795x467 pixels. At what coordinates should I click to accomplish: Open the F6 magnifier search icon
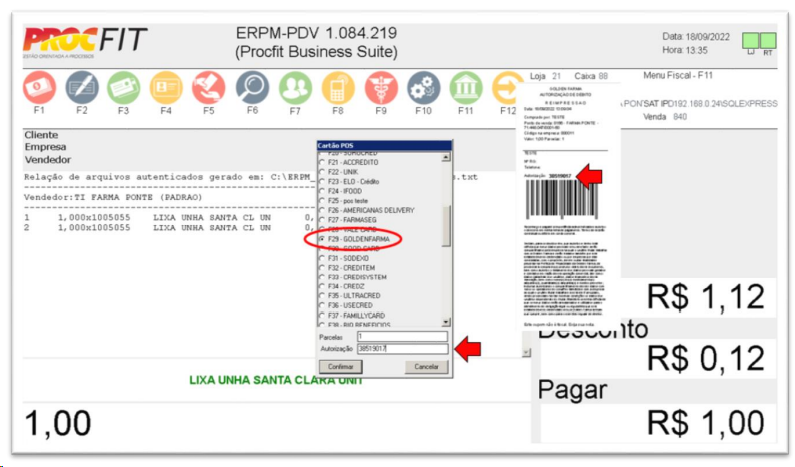(x=252, y=88)
